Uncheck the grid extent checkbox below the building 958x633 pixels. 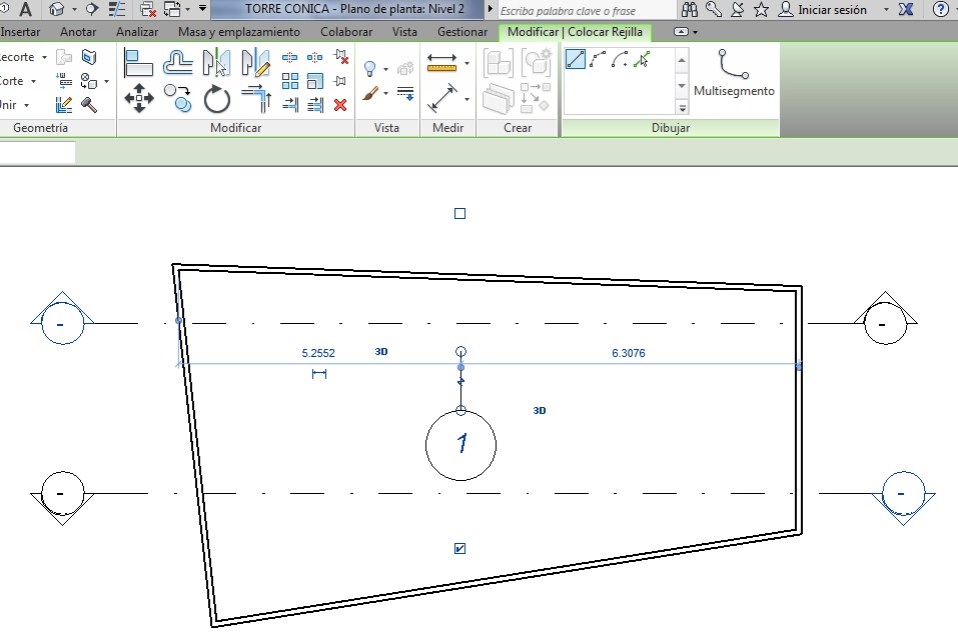point(461,547)
